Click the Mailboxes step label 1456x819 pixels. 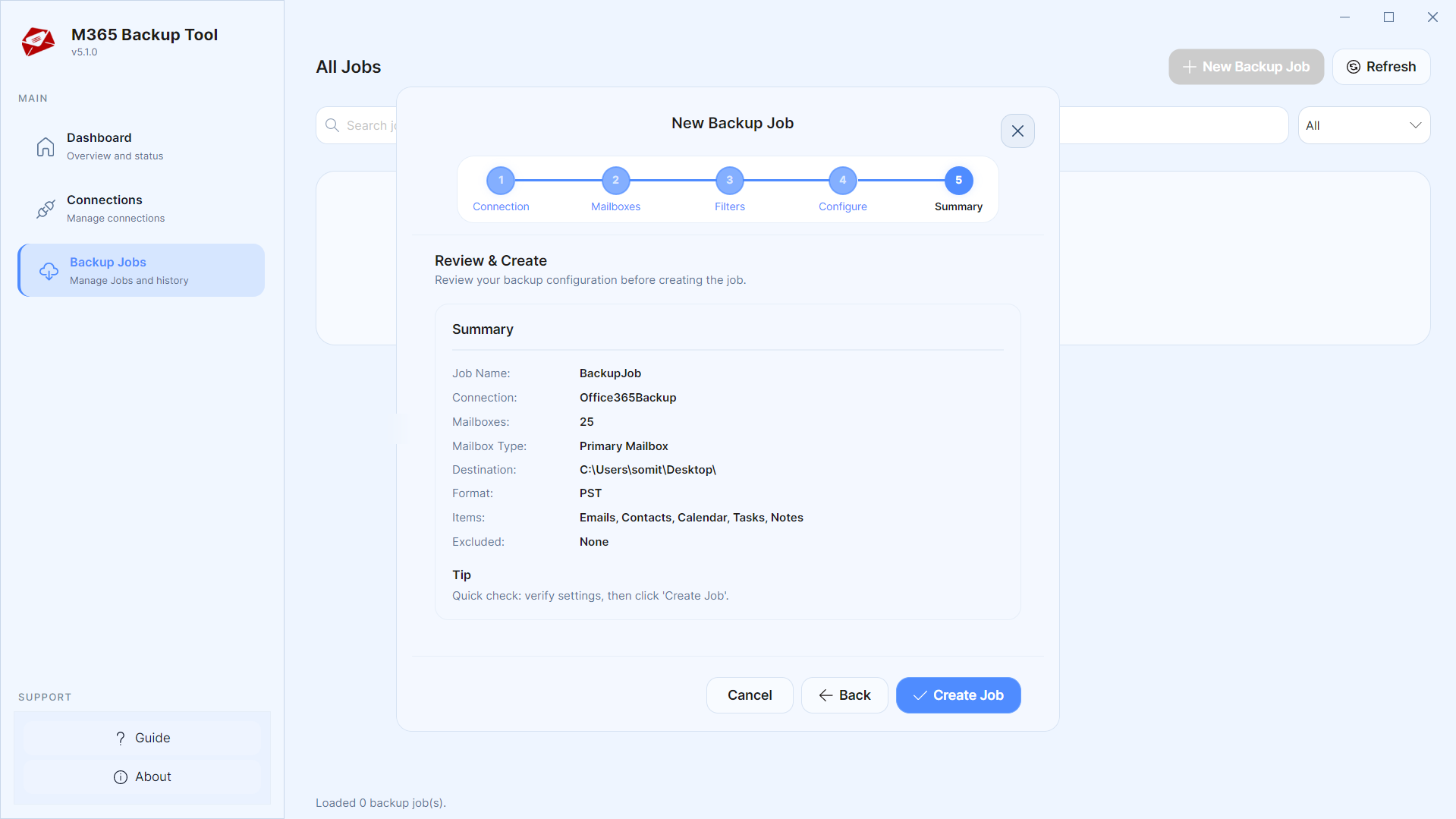[x=615, y=206]
